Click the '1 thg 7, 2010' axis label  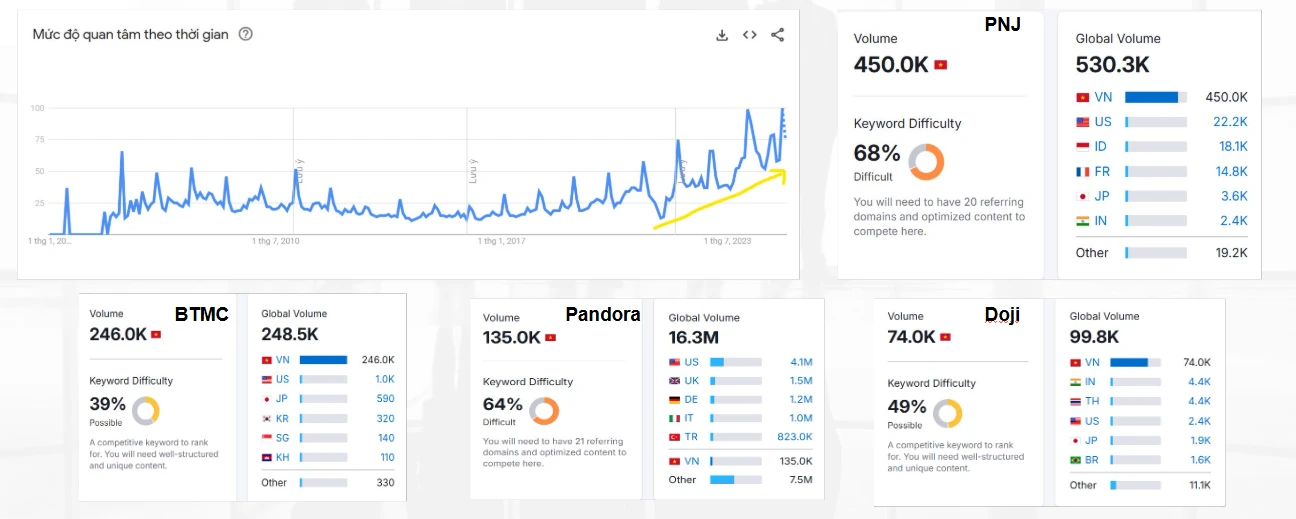[274, 241]
